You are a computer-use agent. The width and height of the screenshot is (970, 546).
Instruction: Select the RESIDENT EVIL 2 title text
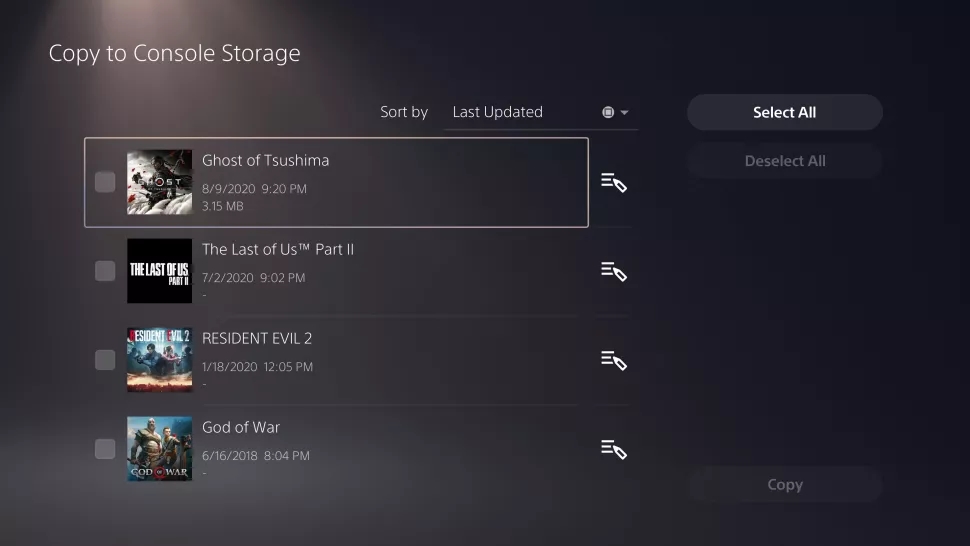pyautogui.click(x=257, y=339)
